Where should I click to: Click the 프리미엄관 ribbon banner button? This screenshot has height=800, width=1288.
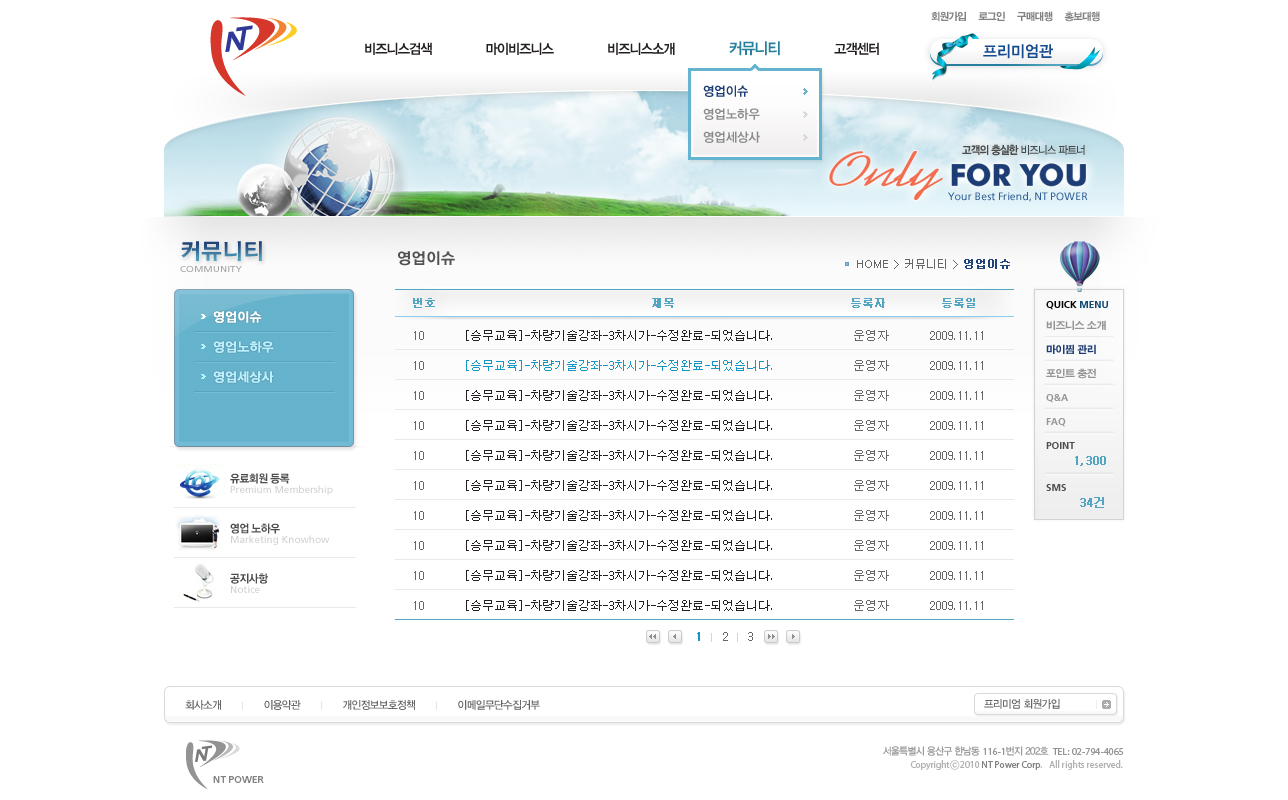1016,53
